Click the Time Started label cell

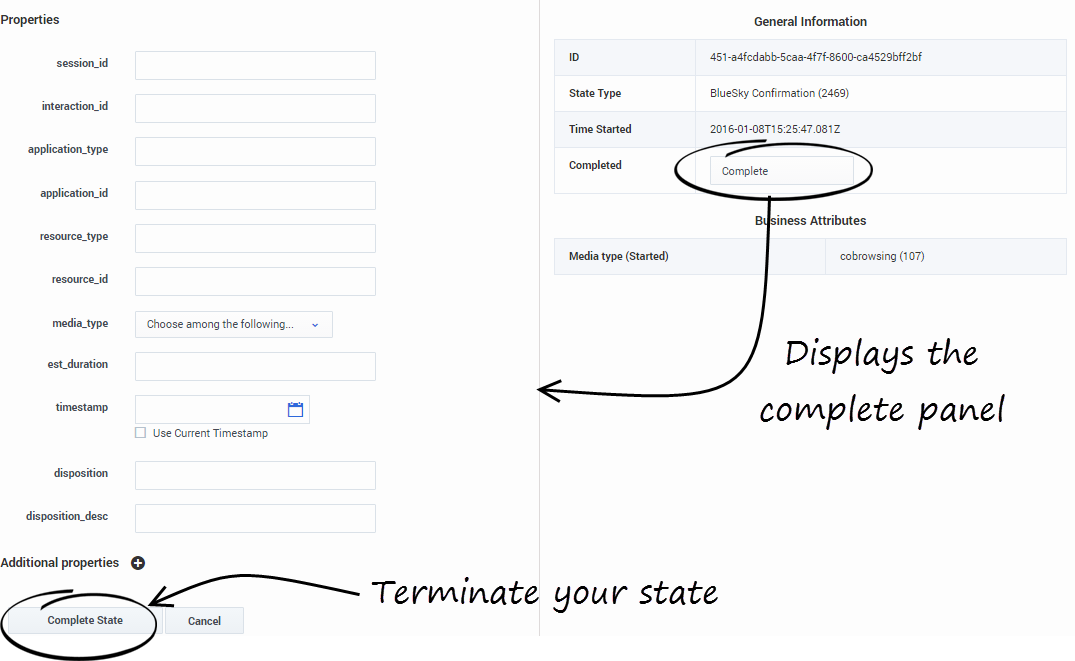click(x=625, y=129)
